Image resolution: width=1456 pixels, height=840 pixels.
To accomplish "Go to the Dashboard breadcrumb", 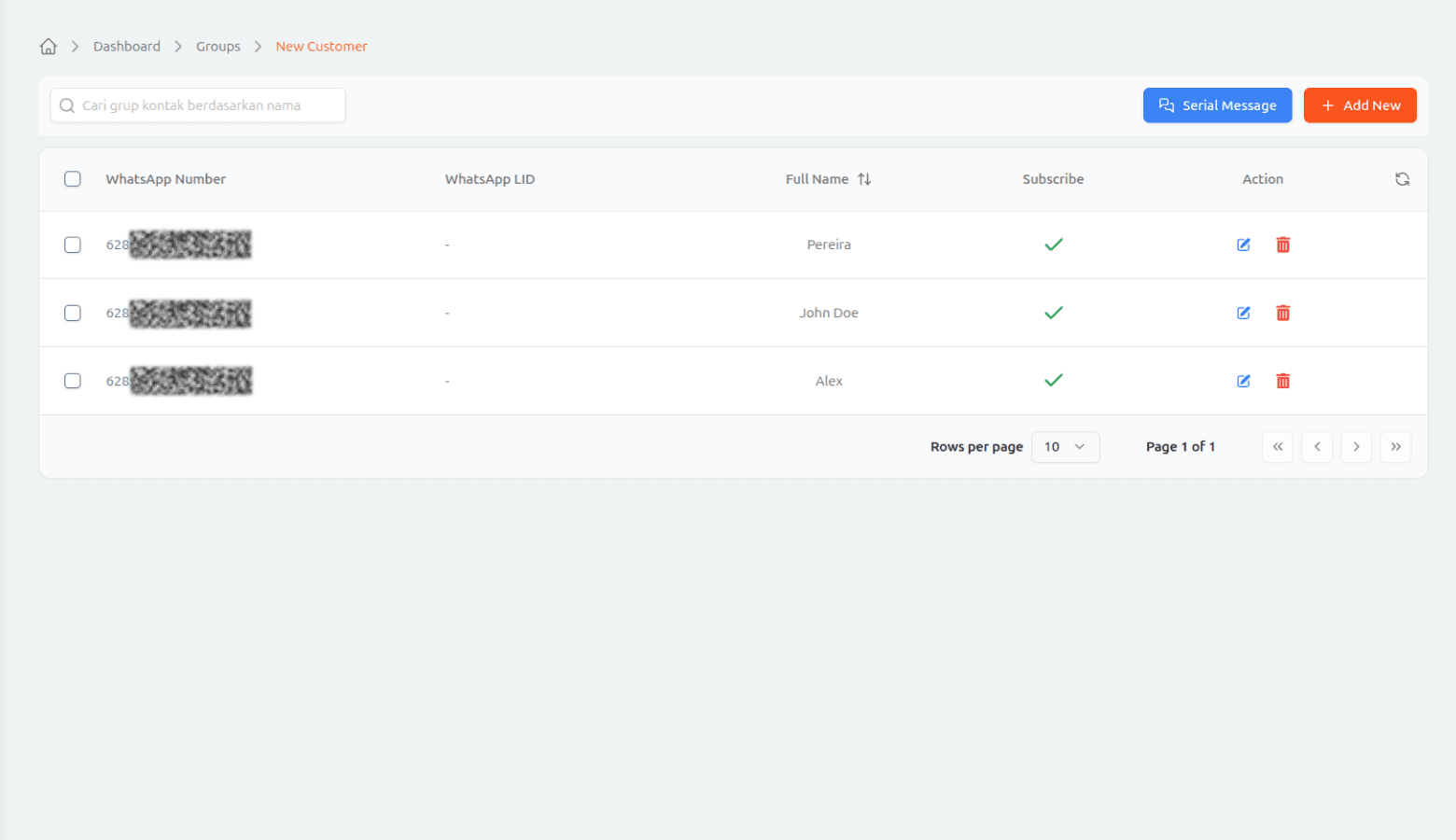I will pos(127,47).
